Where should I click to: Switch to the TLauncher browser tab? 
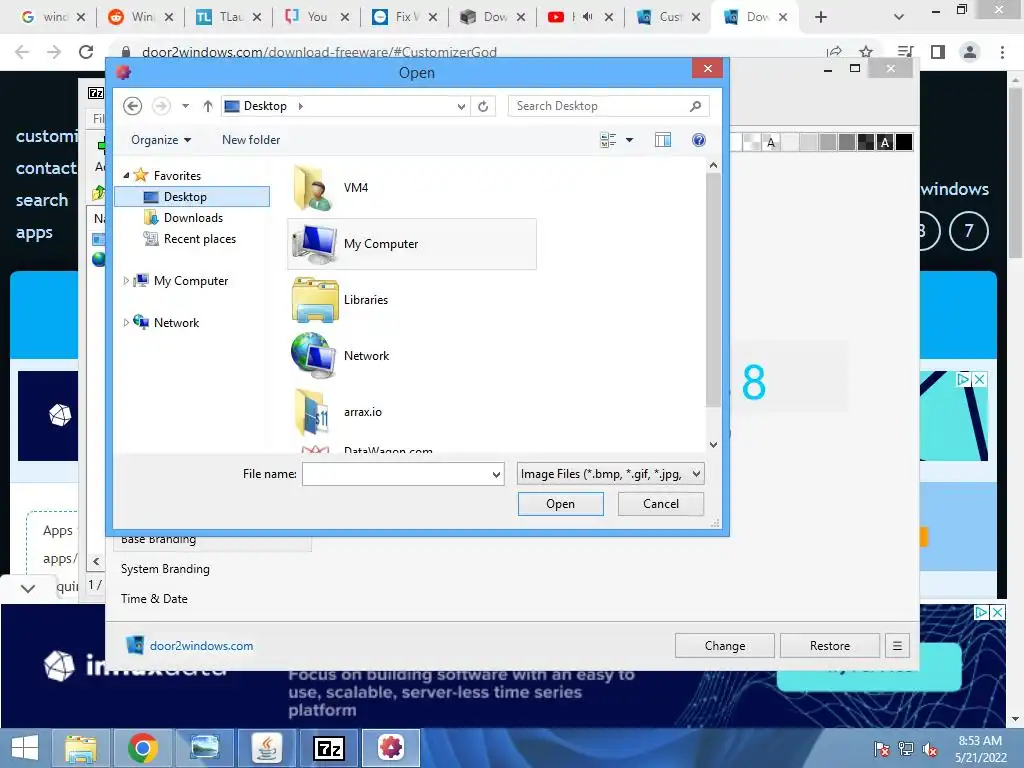[227, 17]
